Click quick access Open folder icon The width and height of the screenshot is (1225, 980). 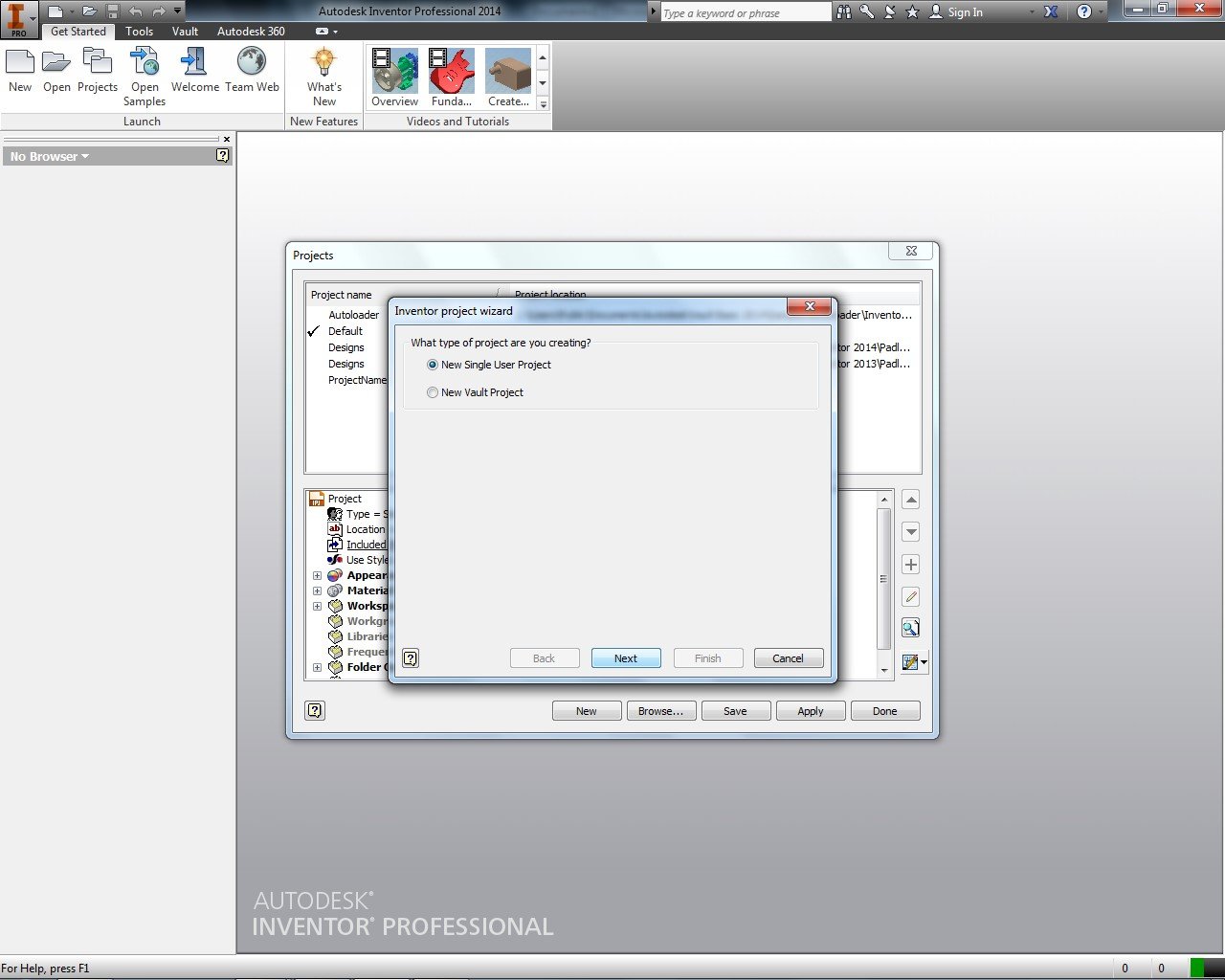tap(90, 11)
